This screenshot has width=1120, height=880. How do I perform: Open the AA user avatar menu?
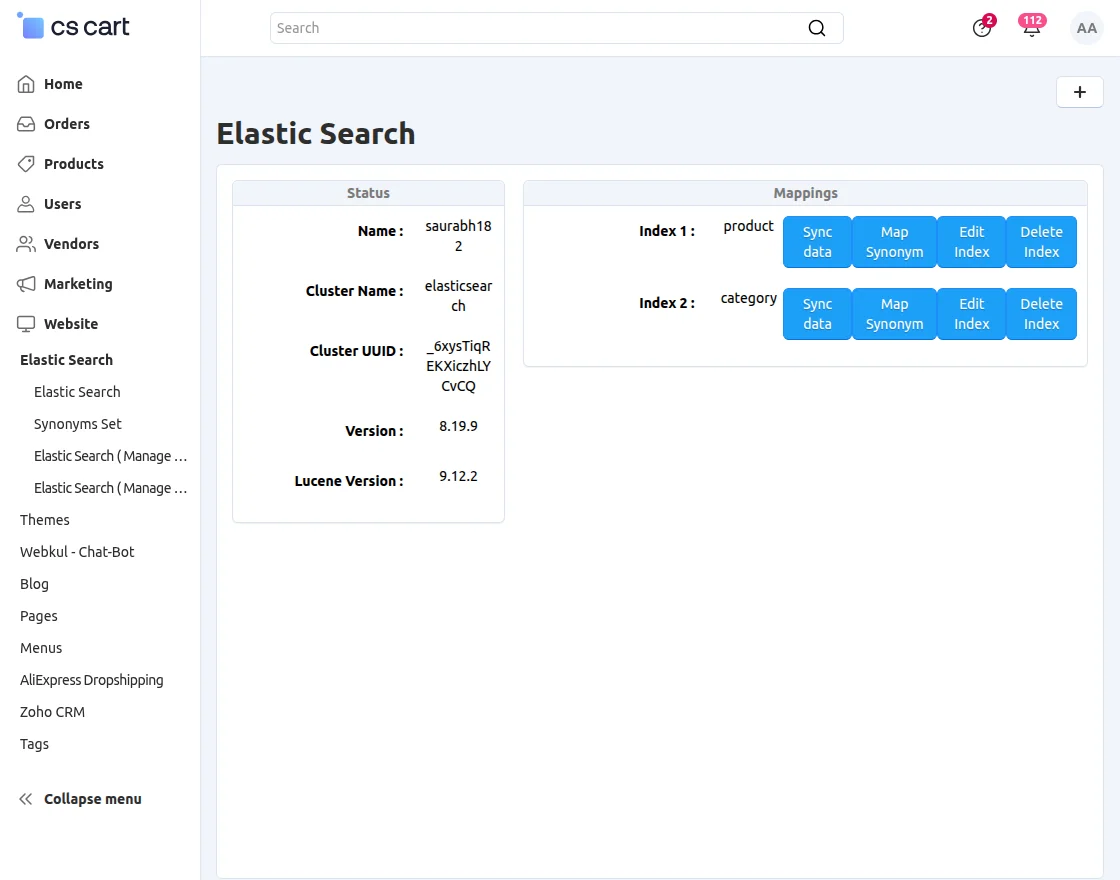pos(1086,28)
